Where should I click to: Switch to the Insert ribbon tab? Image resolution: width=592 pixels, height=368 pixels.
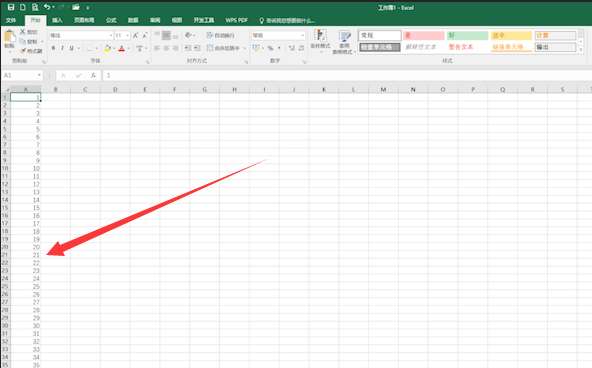coord(57,20)
